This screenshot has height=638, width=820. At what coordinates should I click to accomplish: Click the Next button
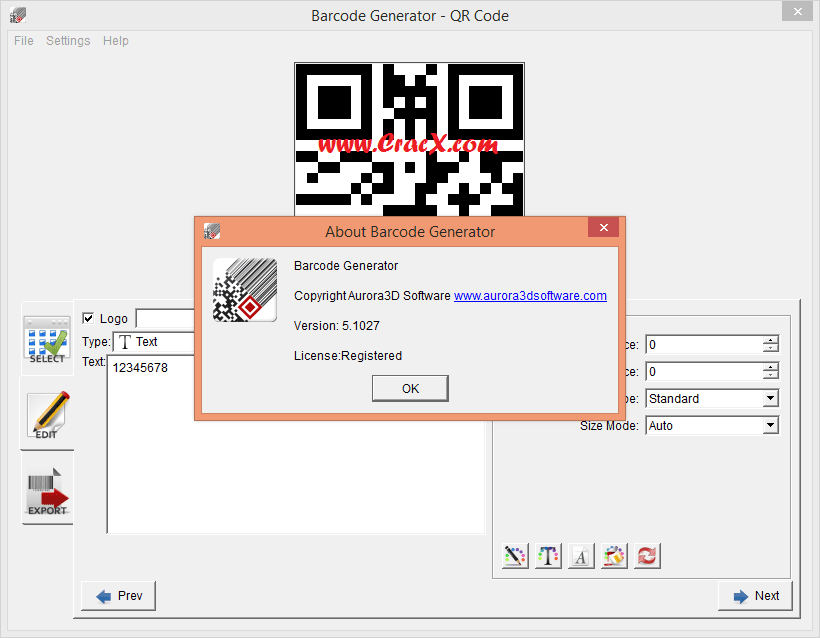point(756,596)
